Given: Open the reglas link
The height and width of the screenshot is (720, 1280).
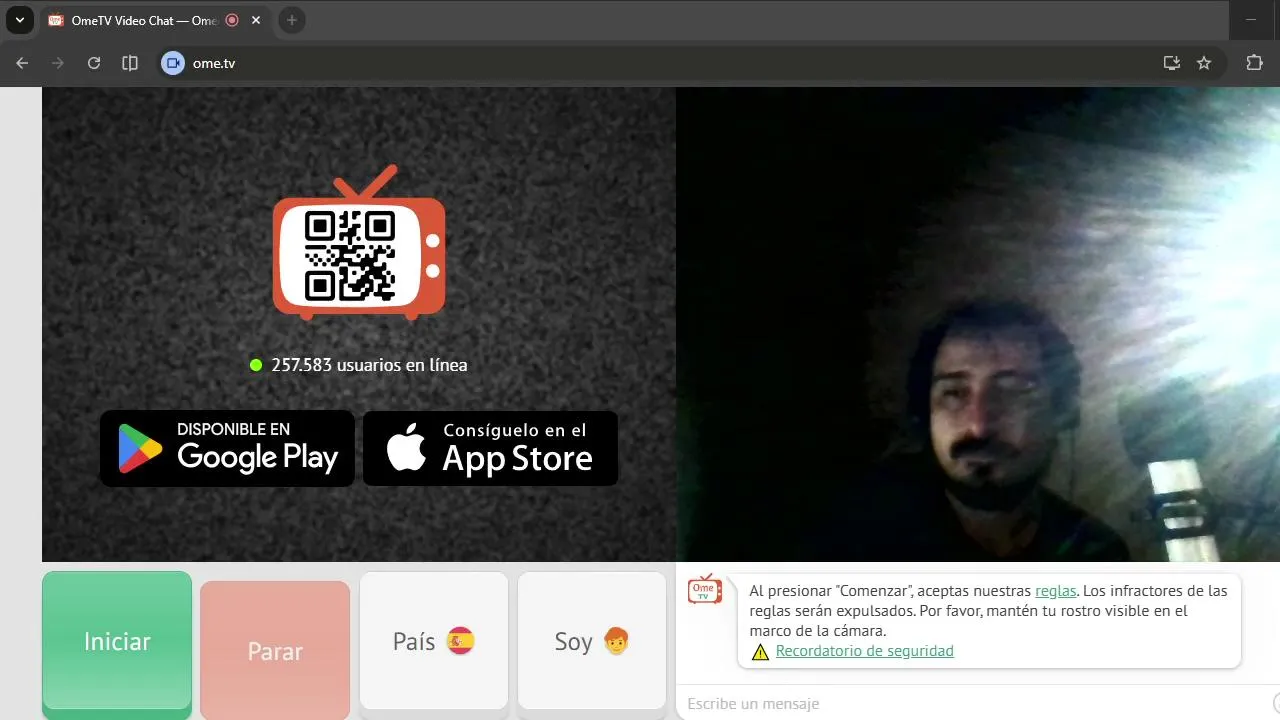Looking at the screenshot, I should tap(1056, 591).
